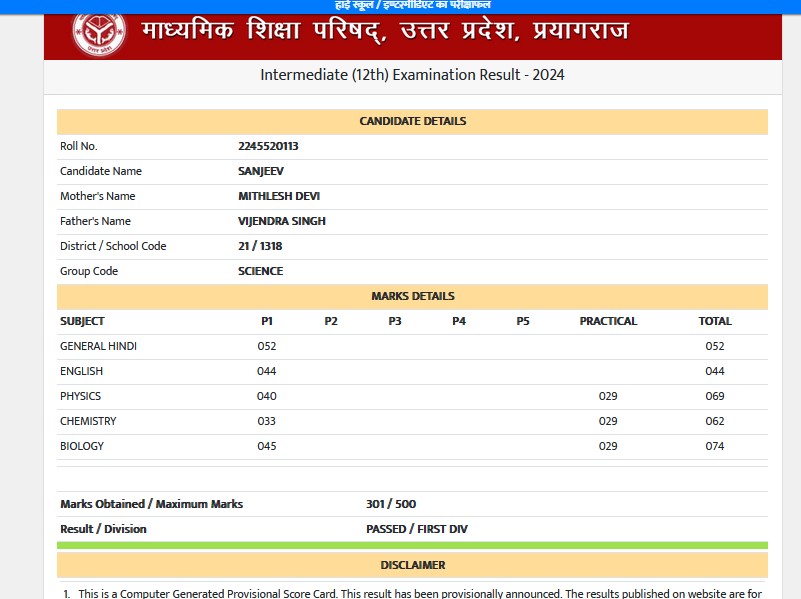Select roll number 2245520113

pos(268,146)
